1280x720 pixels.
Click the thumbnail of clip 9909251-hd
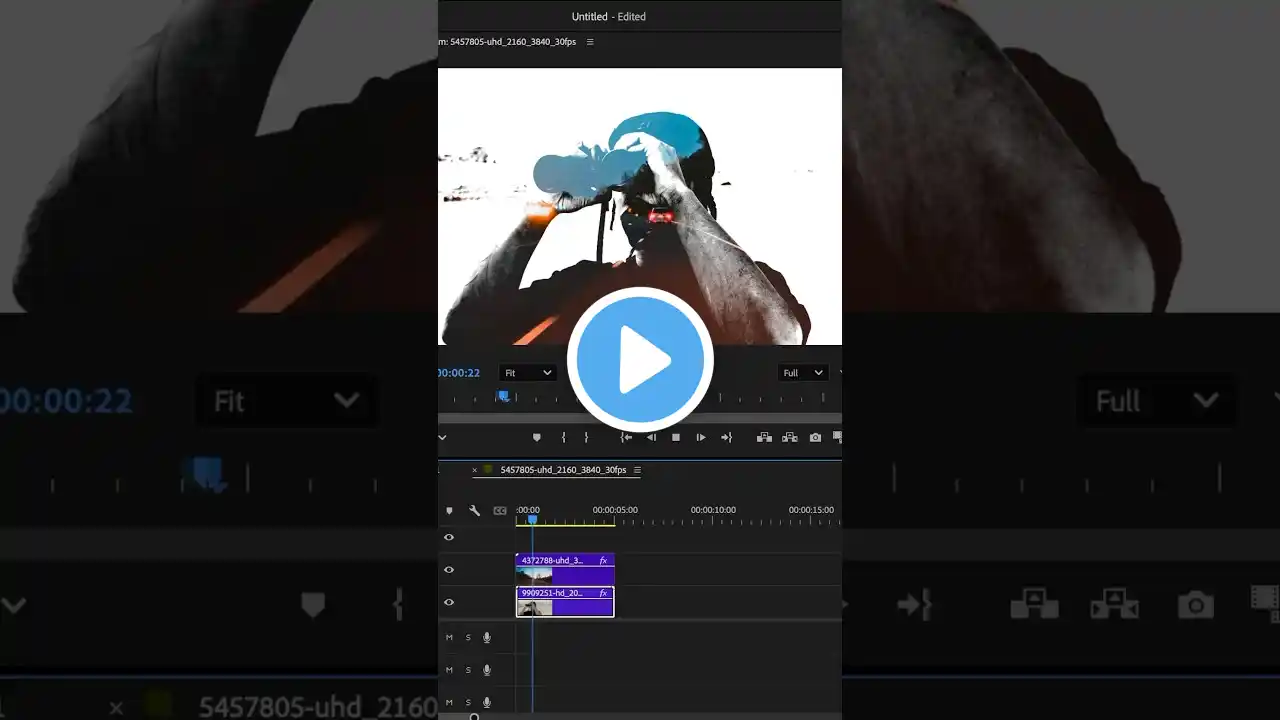[x=534, y=608]
